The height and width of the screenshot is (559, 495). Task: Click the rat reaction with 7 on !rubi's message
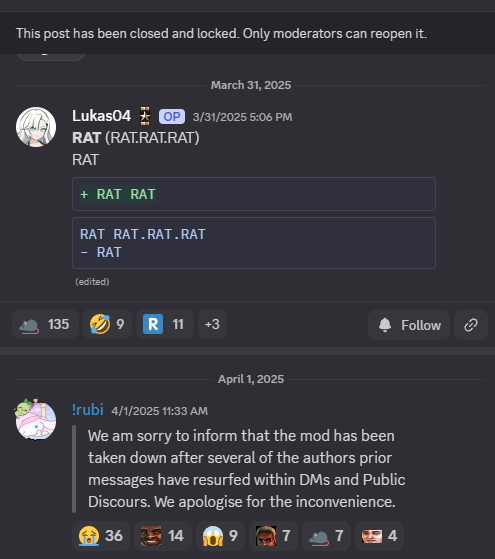coord(326,536)
